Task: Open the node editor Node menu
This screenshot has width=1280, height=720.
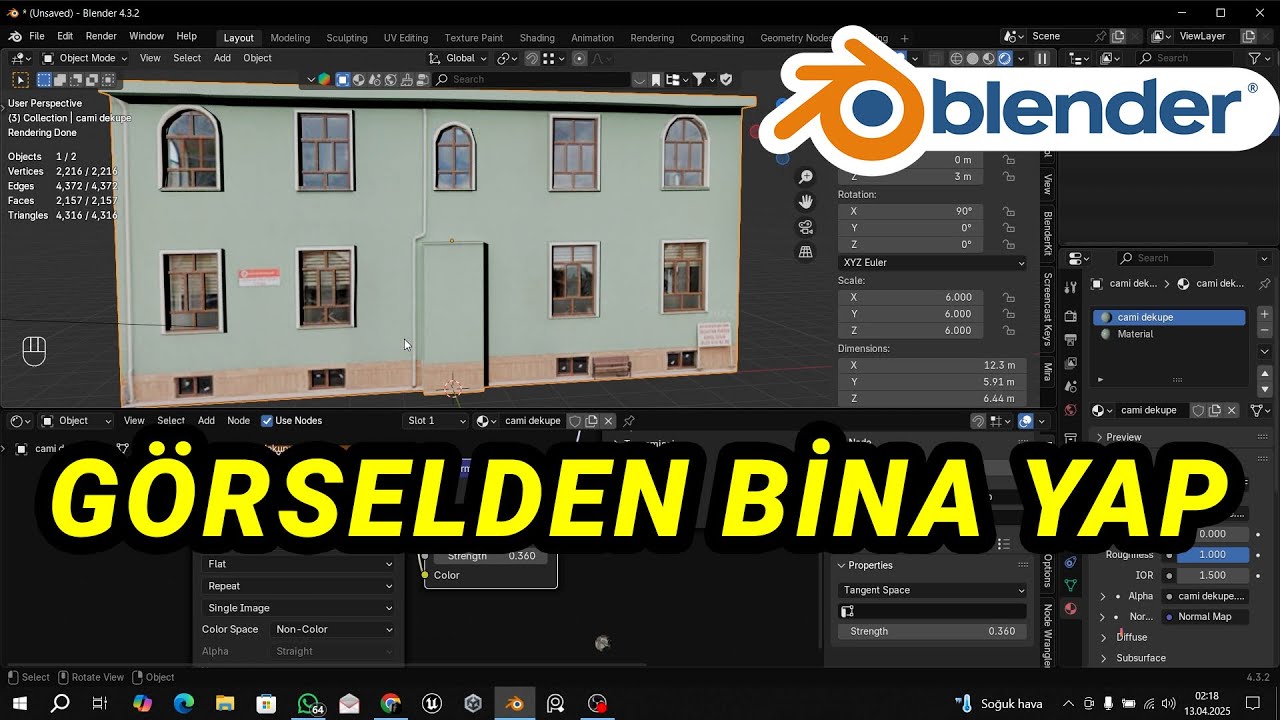Action: 238,421
